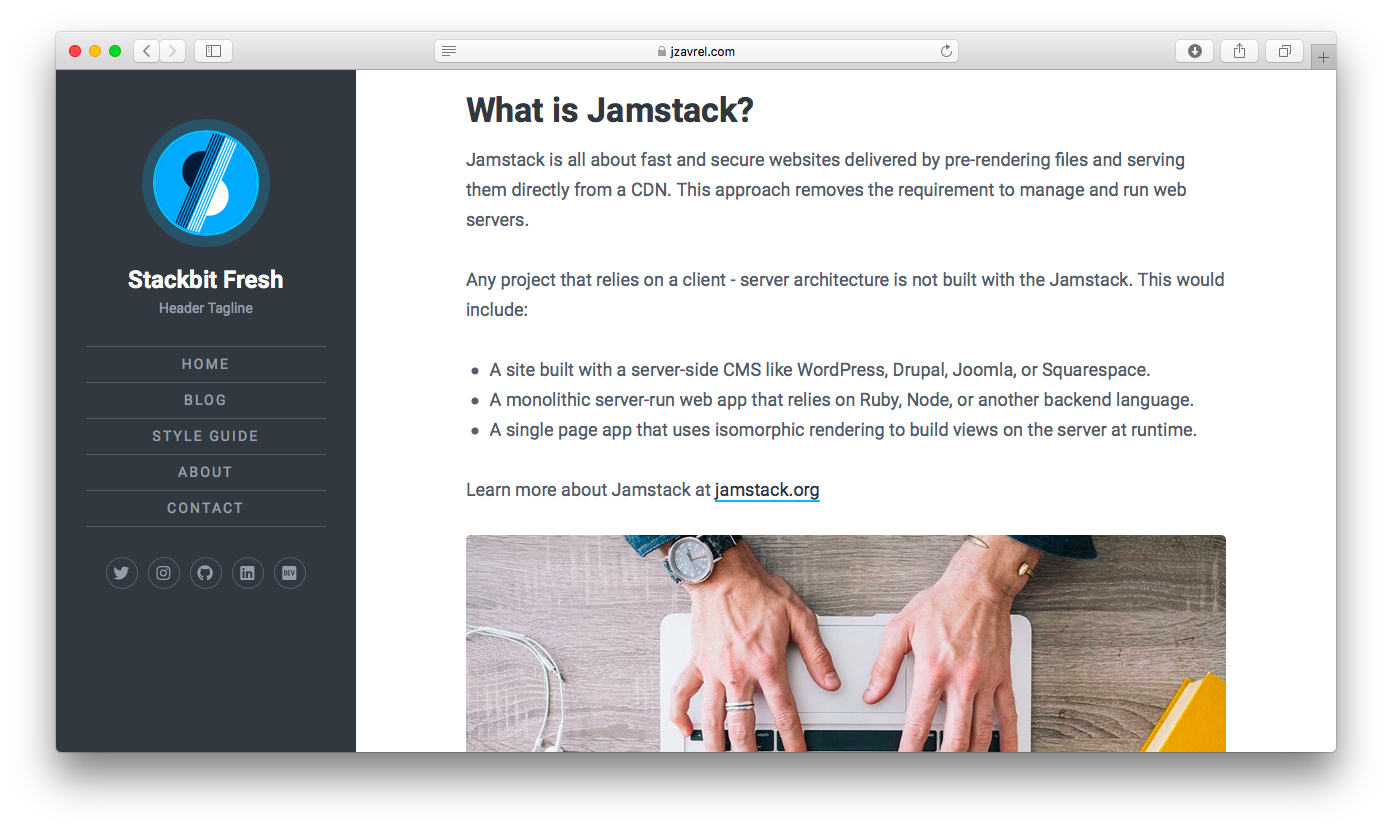Open the GitHub social icon
Viewport: 1392px width, 832px height.
click(206, 573)
